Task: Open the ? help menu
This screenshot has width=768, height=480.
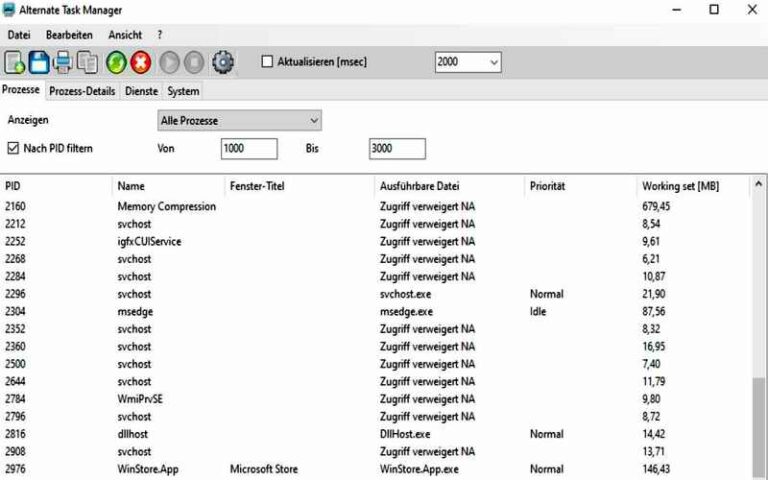Action: (160, 35)
